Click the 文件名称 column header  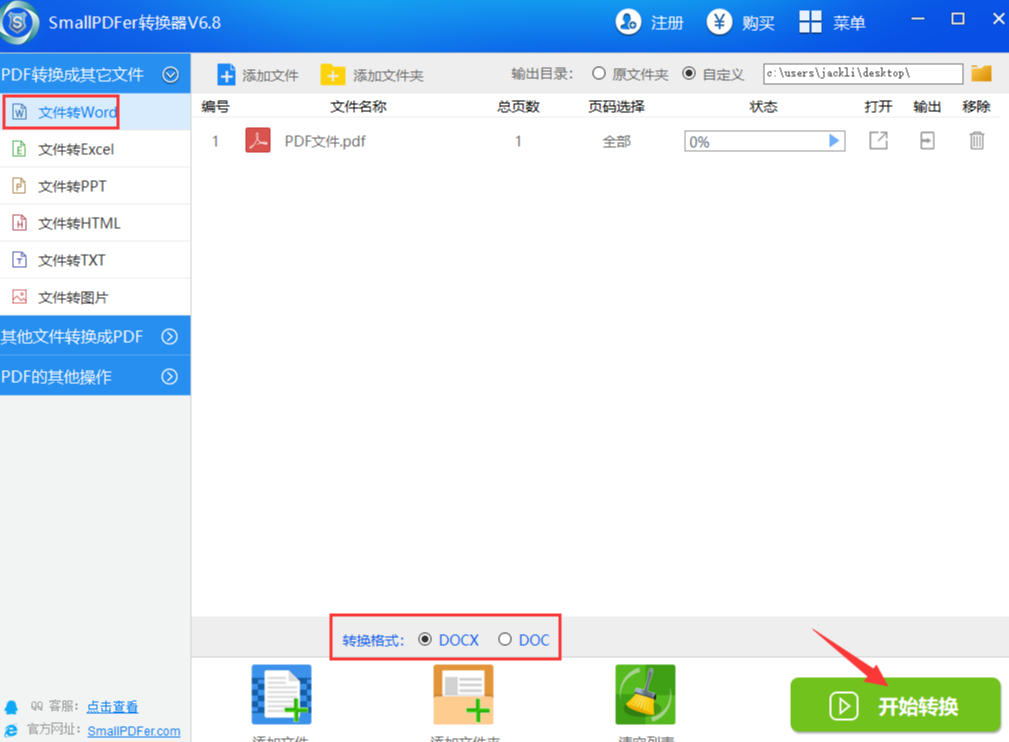pyautogui.click(x=358, y=106)
